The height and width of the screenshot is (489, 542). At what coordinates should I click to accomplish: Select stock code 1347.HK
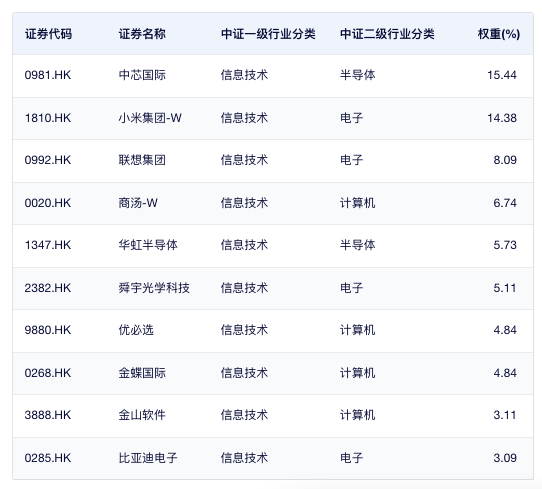coord(48,245)
